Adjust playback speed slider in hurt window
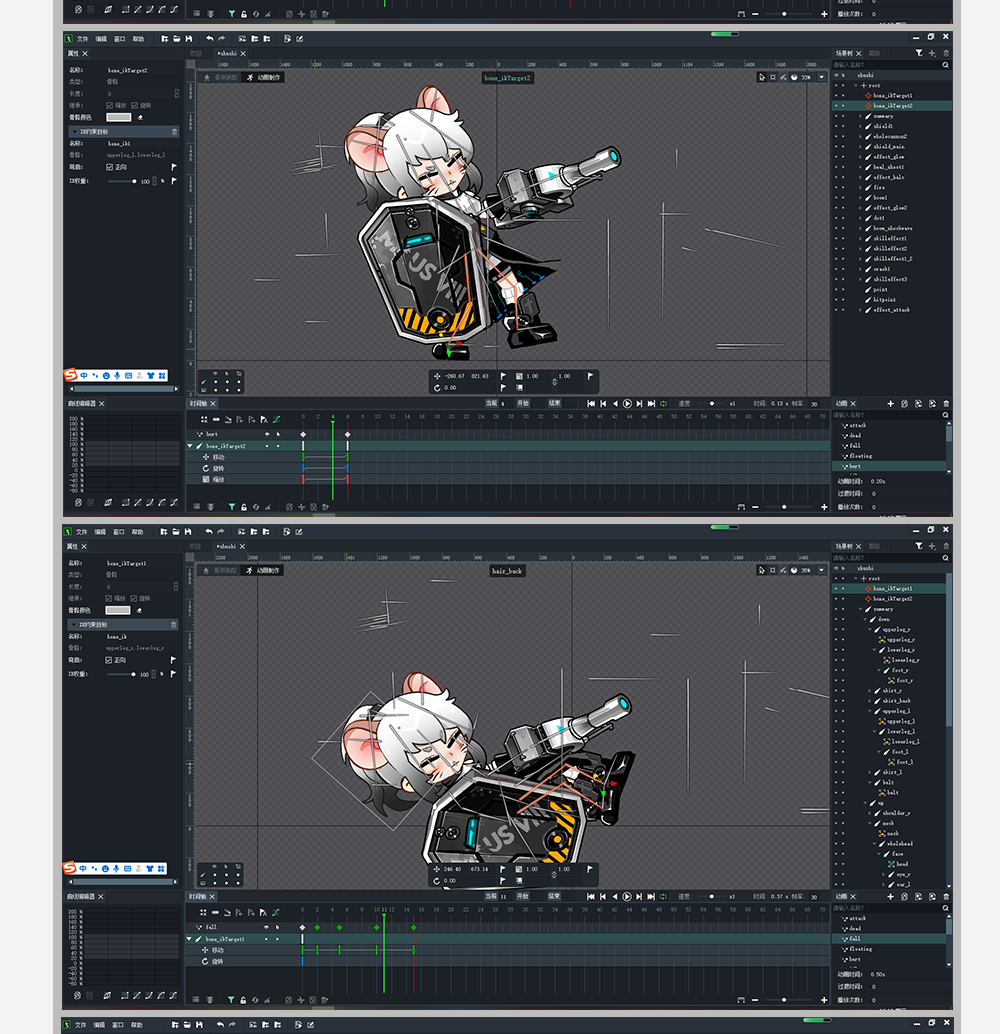The width and height of the screenshot is (1000, 1034). [711, 404]
